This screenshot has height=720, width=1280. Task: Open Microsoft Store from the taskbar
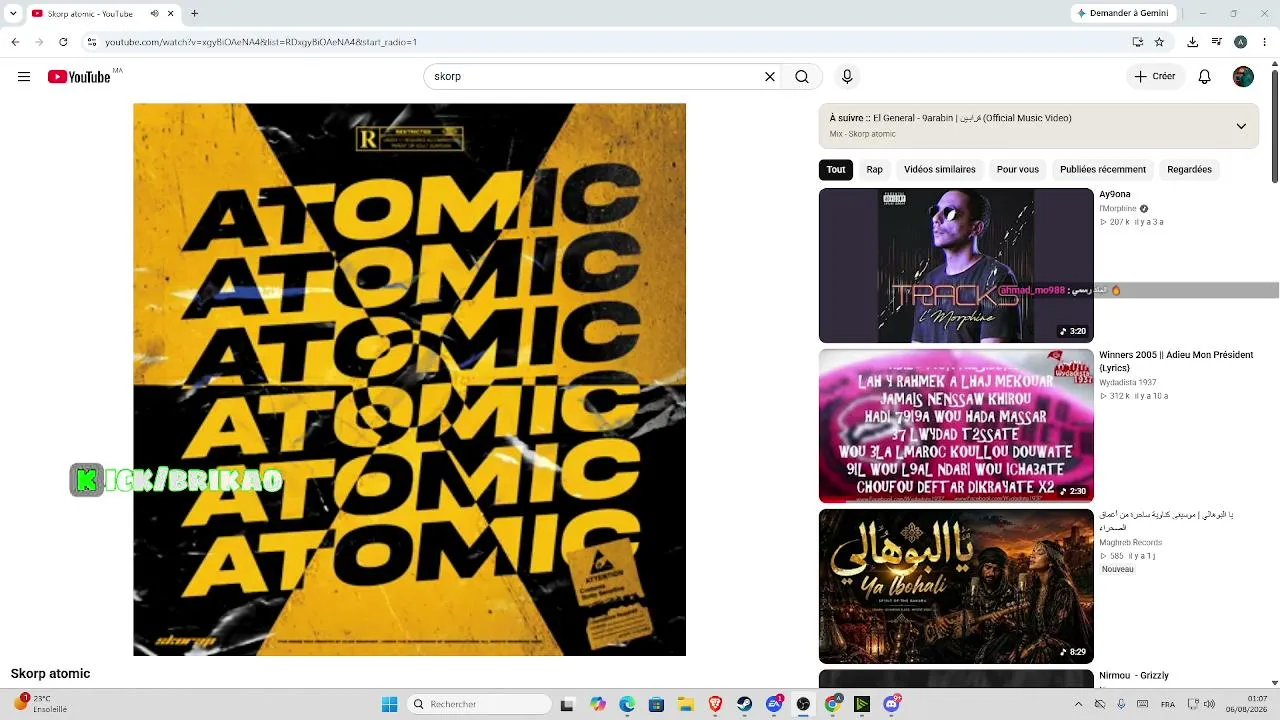656,704
